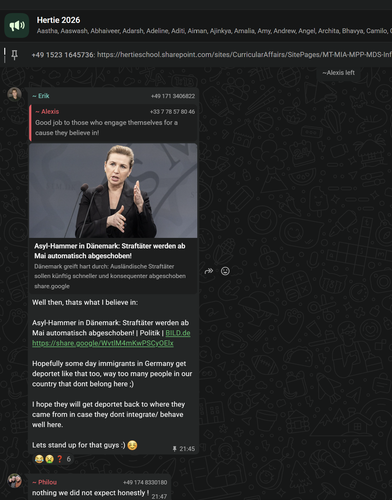Click Philou's message 'nothing we did not expect honestly'
This screenshot has width=392, height=500.
point(90,493)
